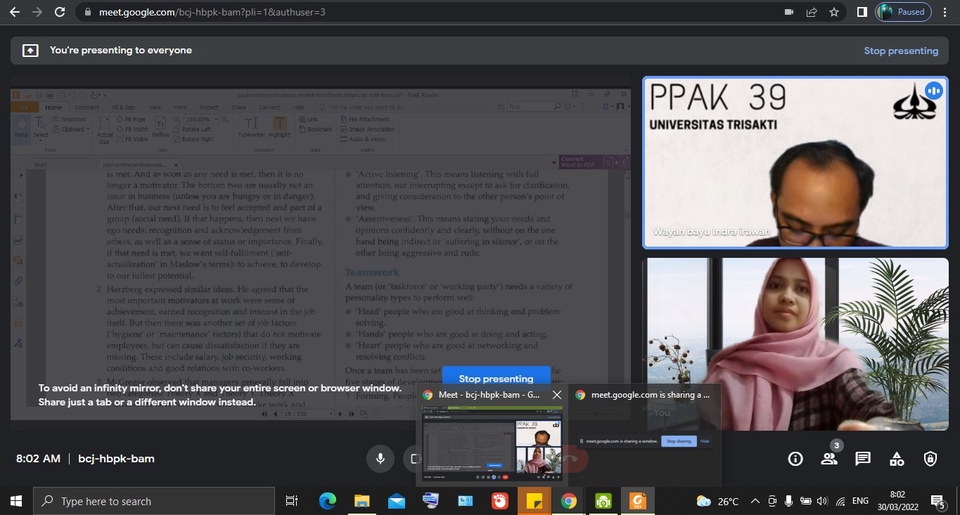This screenshot has height=515, width=960.
Task: Click Stop sharing in the sharing bar
Action: [678, 441]
